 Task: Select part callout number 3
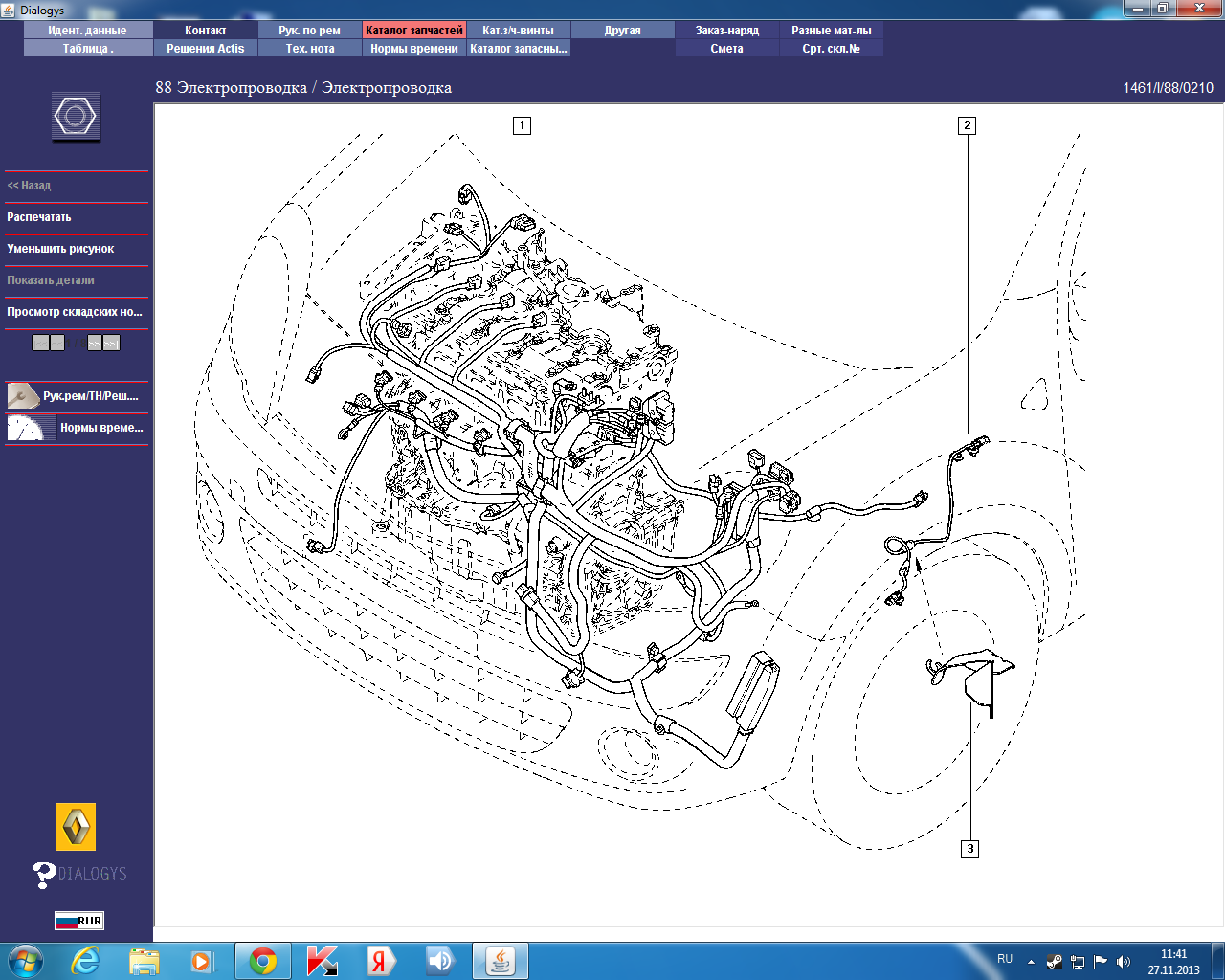970,849
